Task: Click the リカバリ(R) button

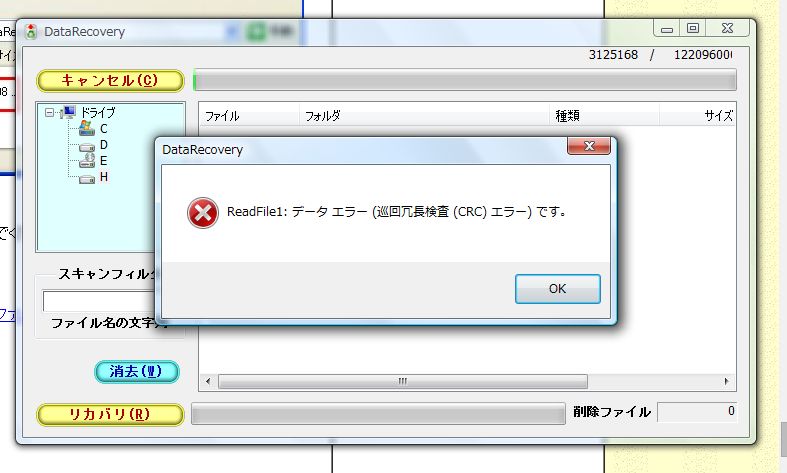Action: pos(110,414)
